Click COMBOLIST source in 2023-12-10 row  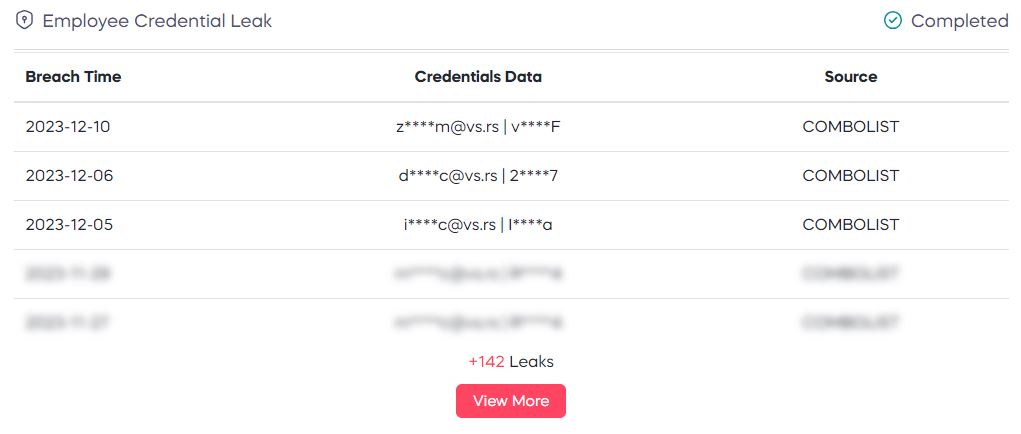tap(850, 127)
